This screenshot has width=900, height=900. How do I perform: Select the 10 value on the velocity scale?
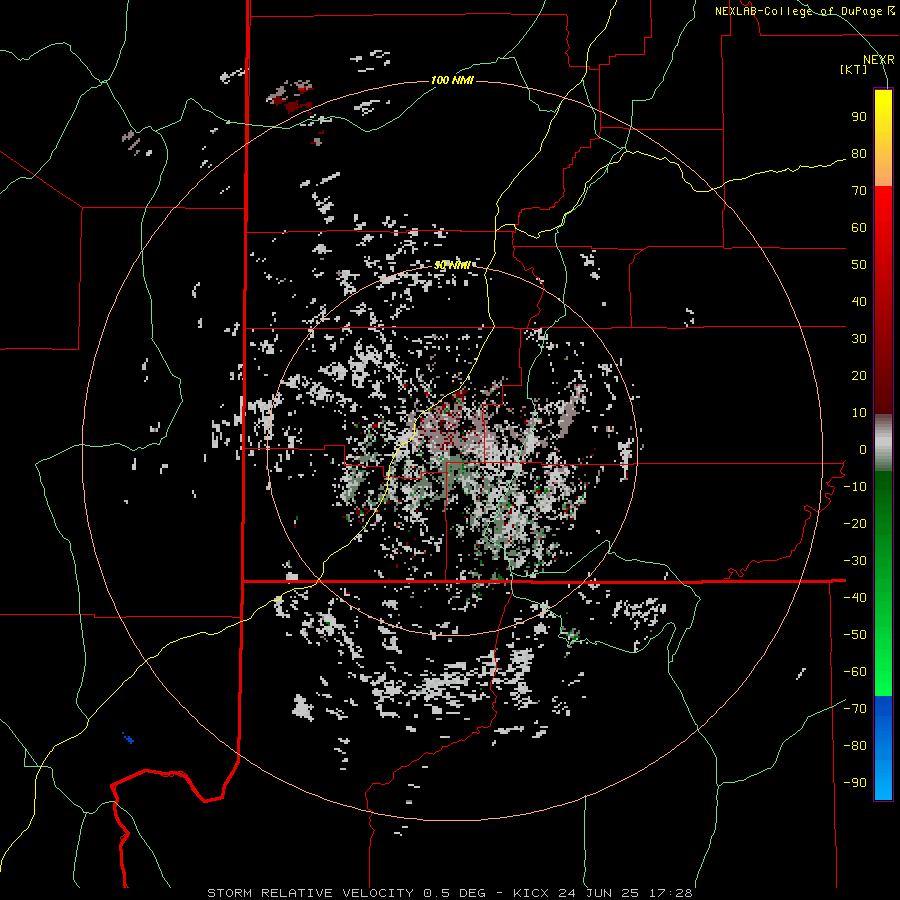pyautogui.click(x=859, y=413)
